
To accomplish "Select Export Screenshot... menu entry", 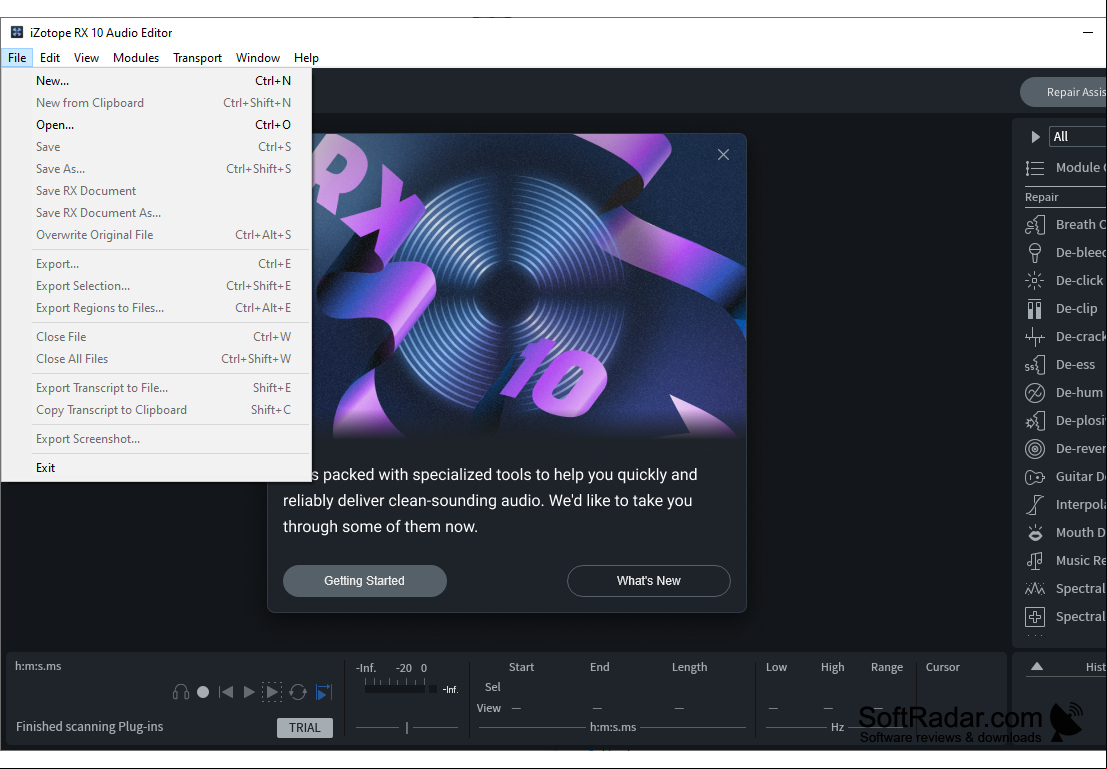I will (156, 439).
